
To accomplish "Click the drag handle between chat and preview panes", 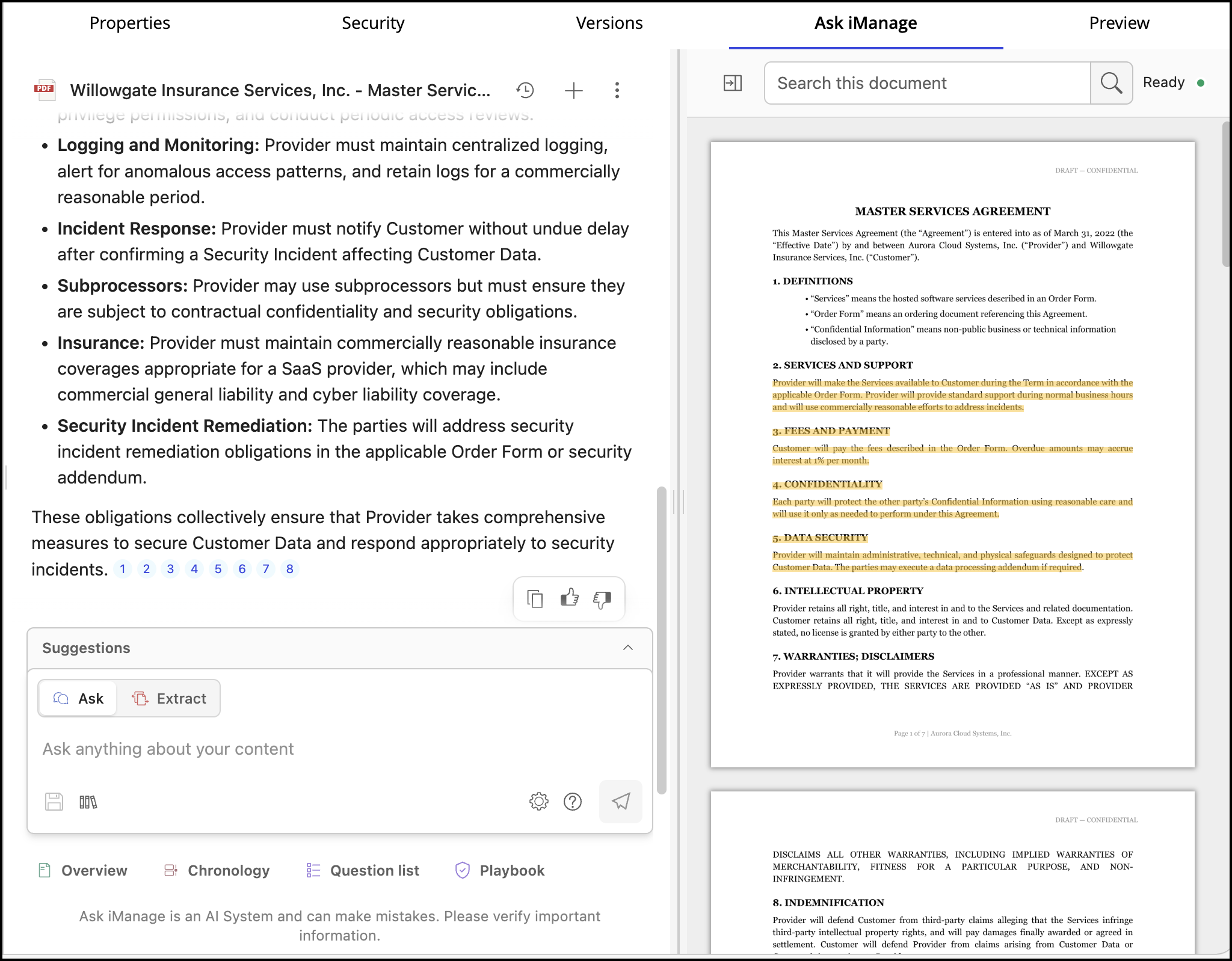I will [678, 501].
